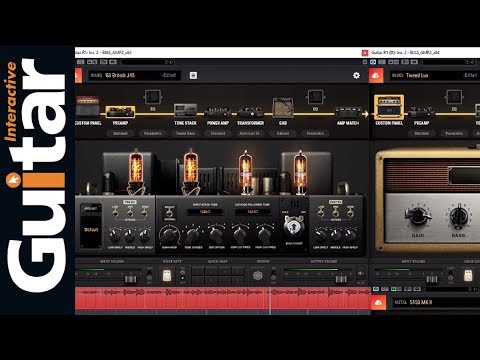Open the '63 British J45 preset selector
The image size is (480, 360).
point(134,75)
